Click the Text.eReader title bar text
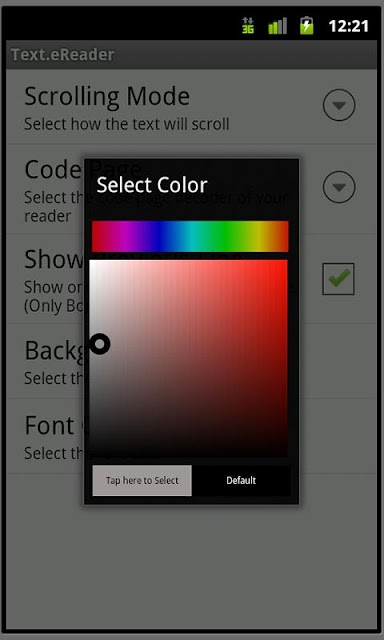The image size is (384, 640). tap(62, 55)
